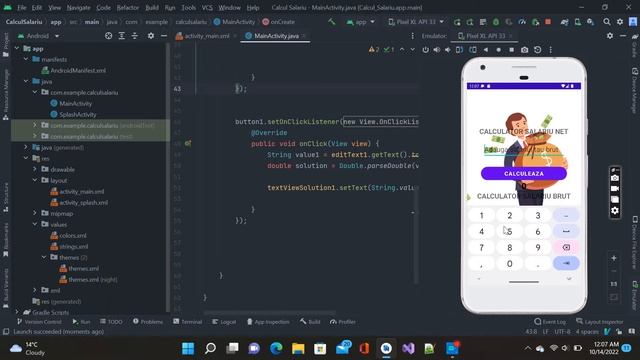
Task: Open the Profiler from the main toolbar gauge icon
Action: (x=522, y=22)
